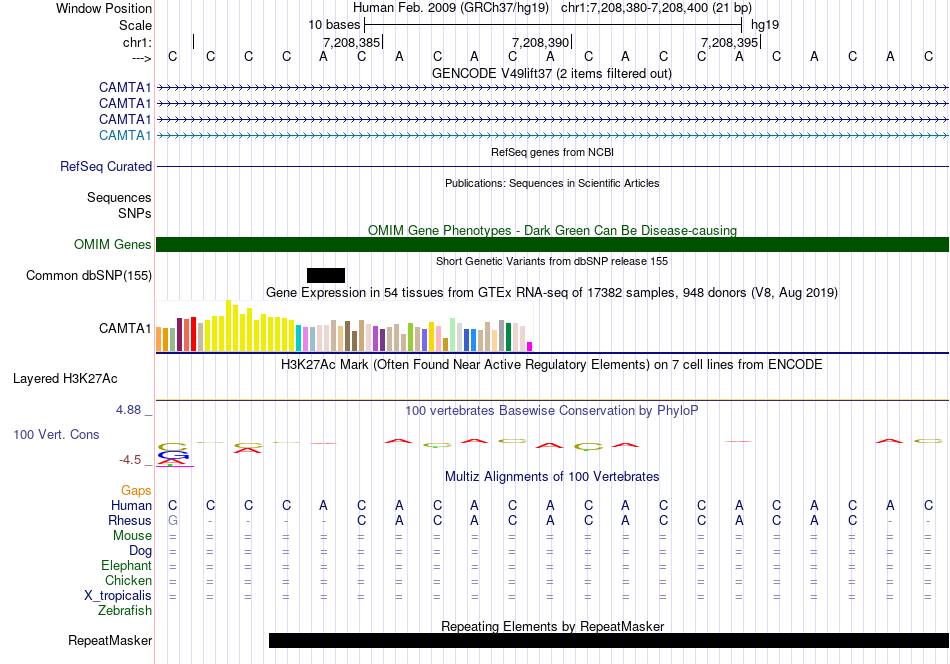Click the CAMTA1 label beside the GTEx chart

[x=125, y=328]
